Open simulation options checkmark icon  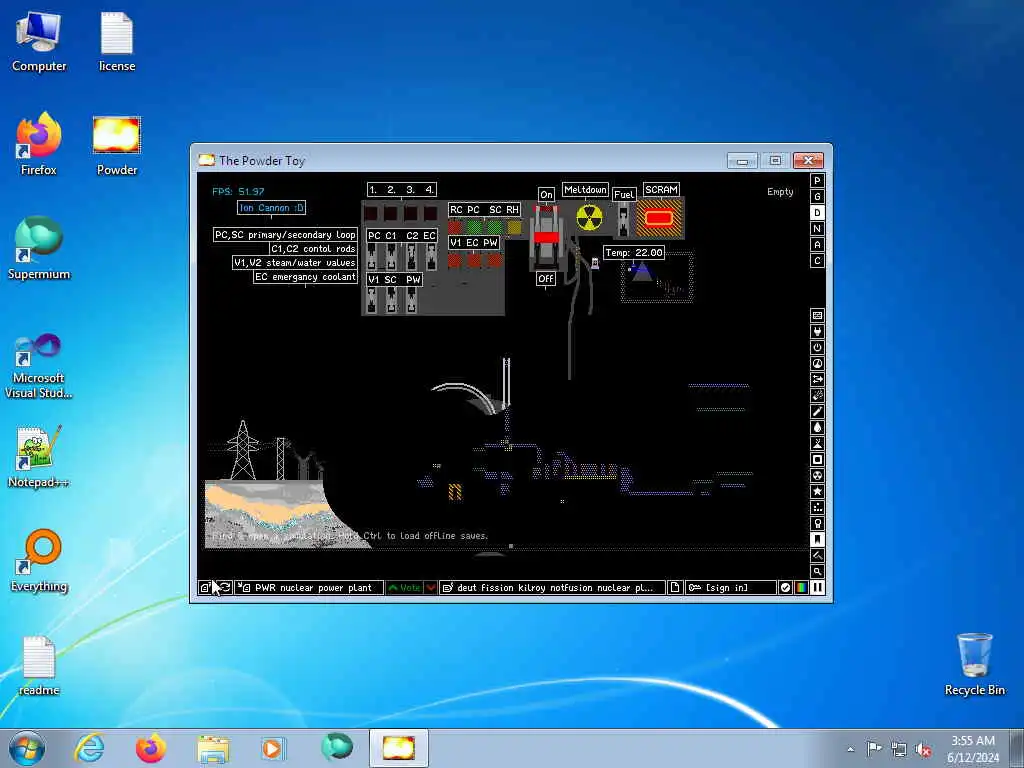pos(786,588)
